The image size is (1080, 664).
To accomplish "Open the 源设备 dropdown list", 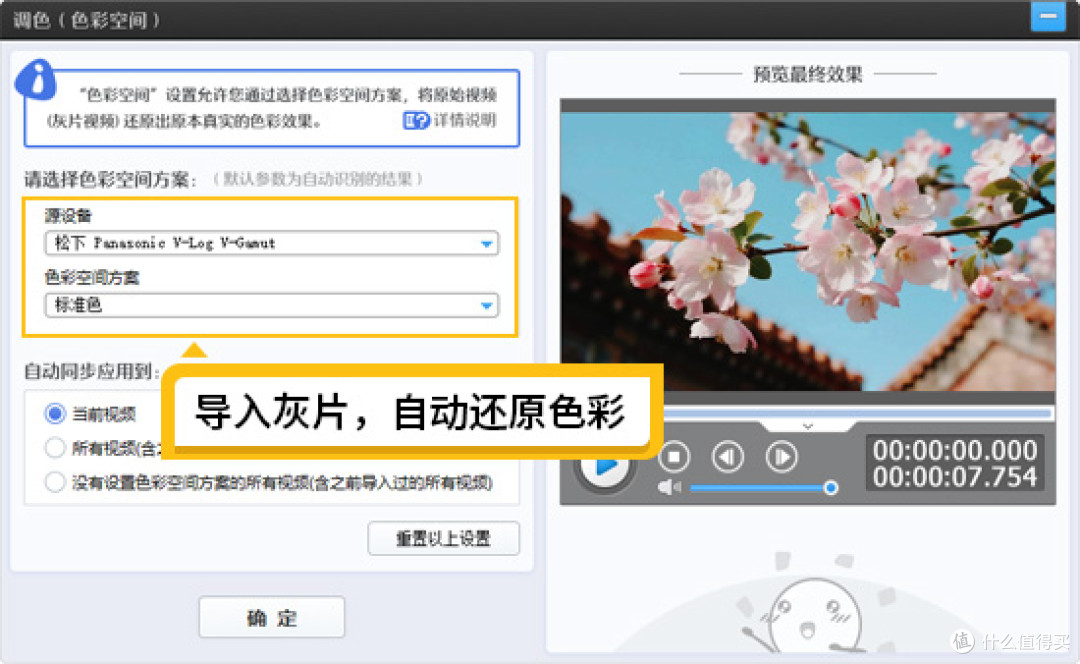I will [x=271, y=243].
